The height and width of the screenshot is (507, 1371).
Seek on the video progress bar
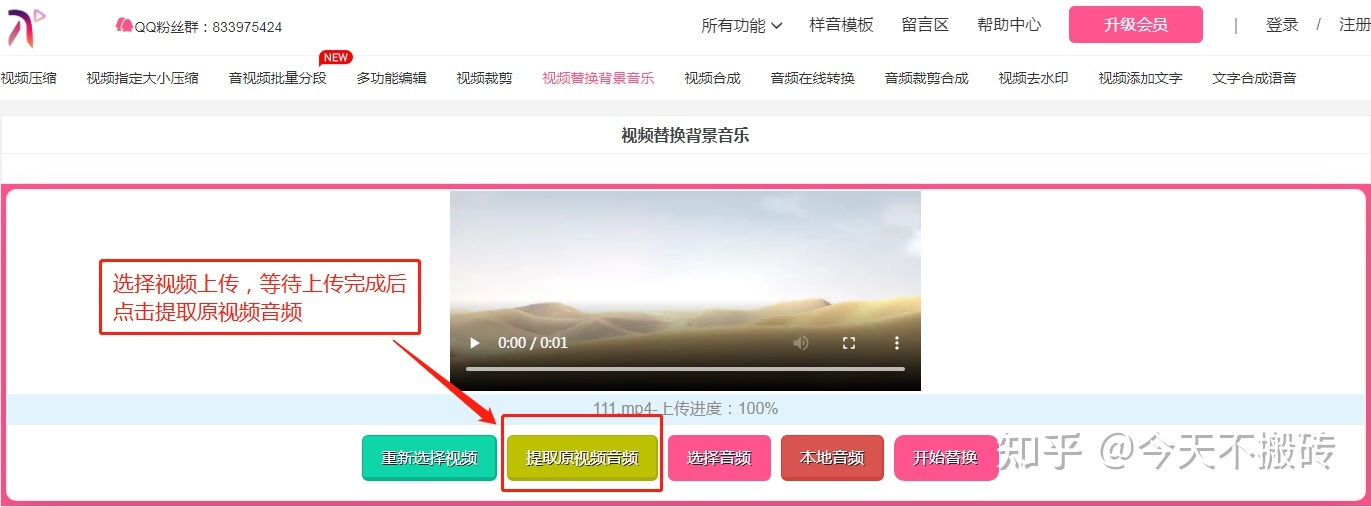coord(685,369)
